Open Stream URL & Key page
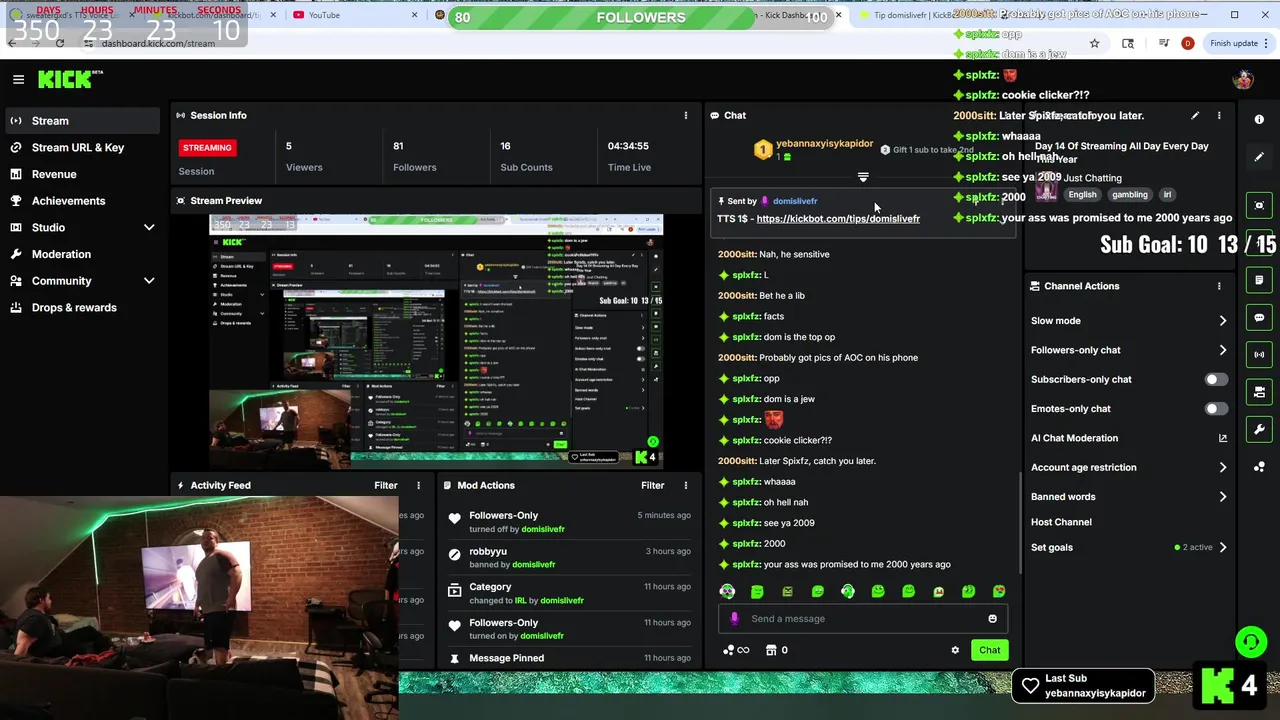 82,147
